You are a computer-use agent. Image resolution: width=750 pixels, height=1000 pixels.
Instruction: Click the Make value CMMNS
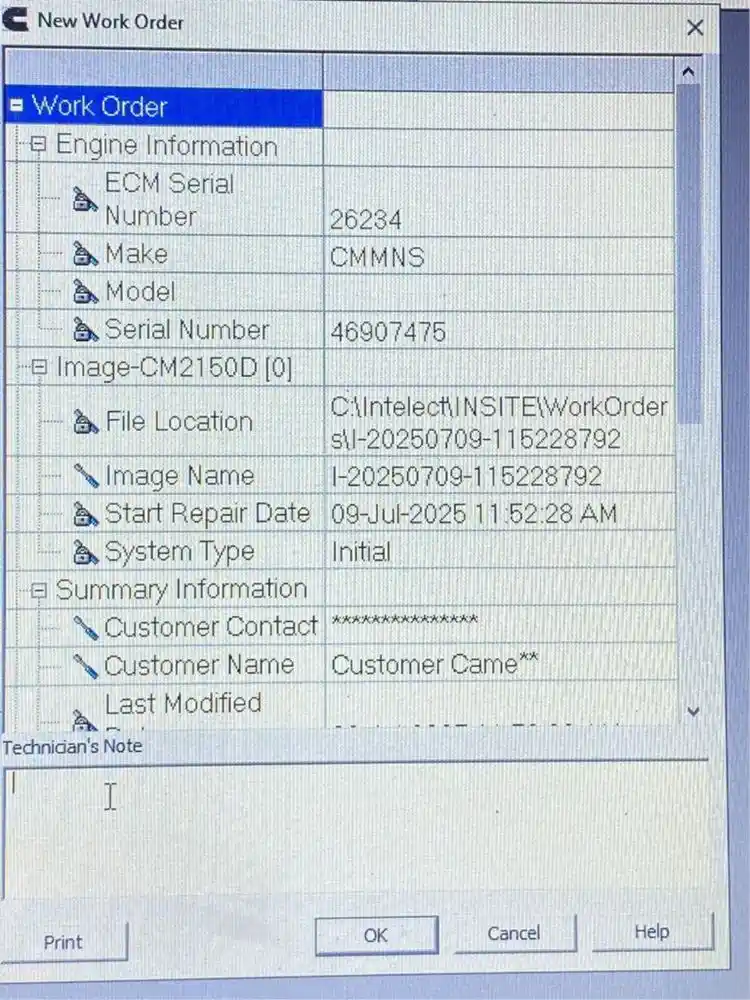point(377,258)
